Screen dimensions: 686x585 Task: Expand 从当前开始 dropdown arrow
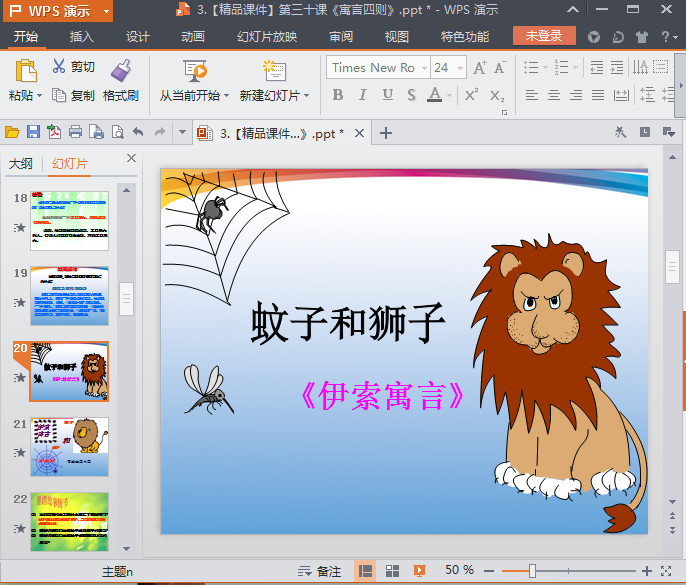coord(226,95)
